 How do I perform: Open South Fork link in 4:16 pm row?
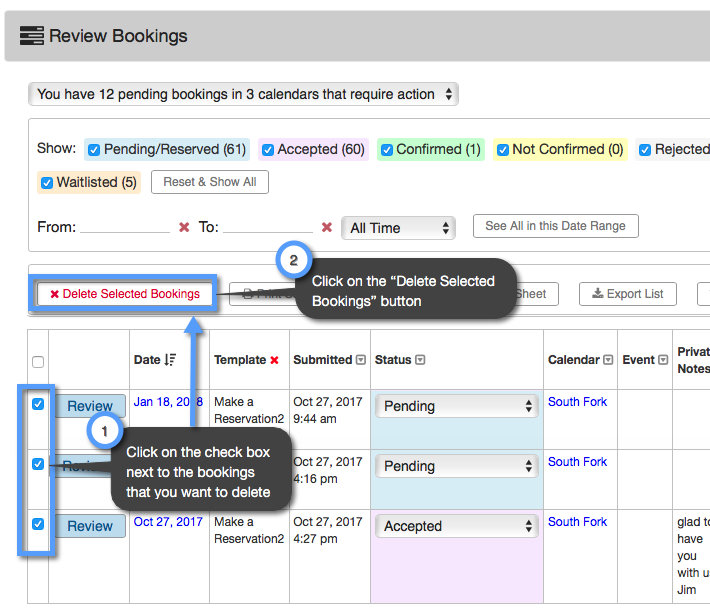tap(577, 462)
